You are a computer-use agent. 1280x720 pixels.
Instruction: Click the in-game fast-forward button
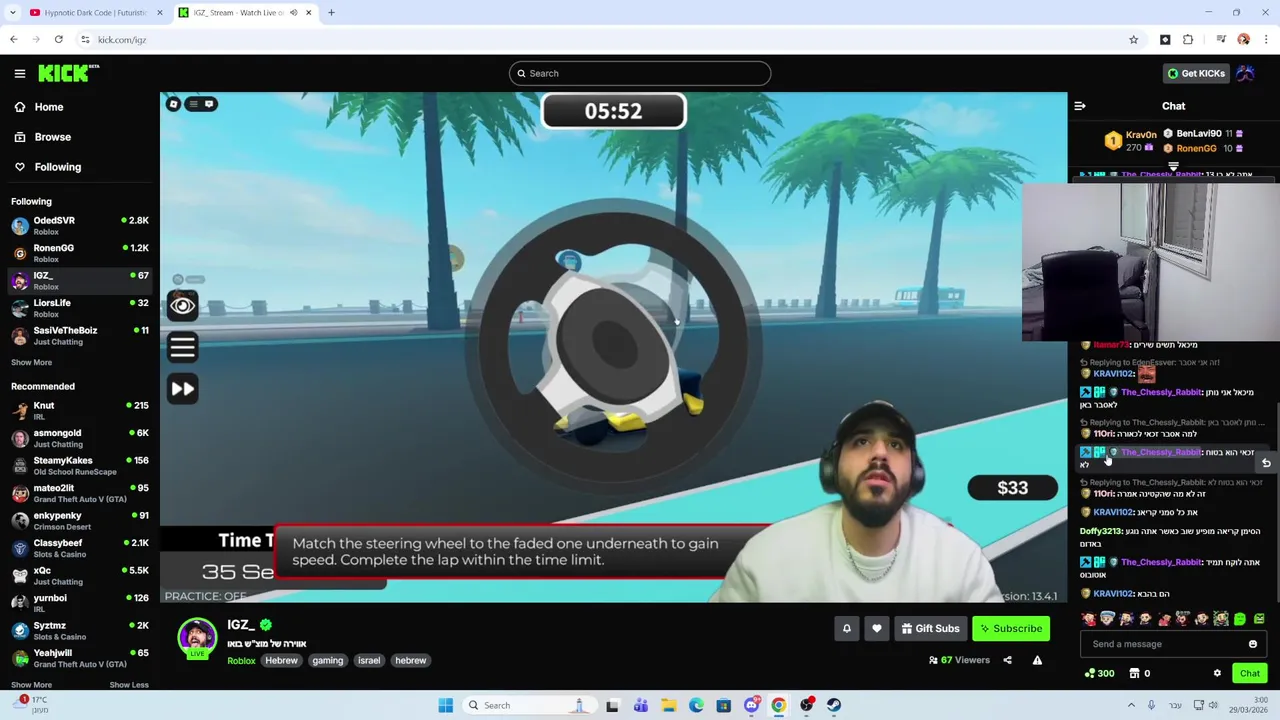(x=182, y=389)
